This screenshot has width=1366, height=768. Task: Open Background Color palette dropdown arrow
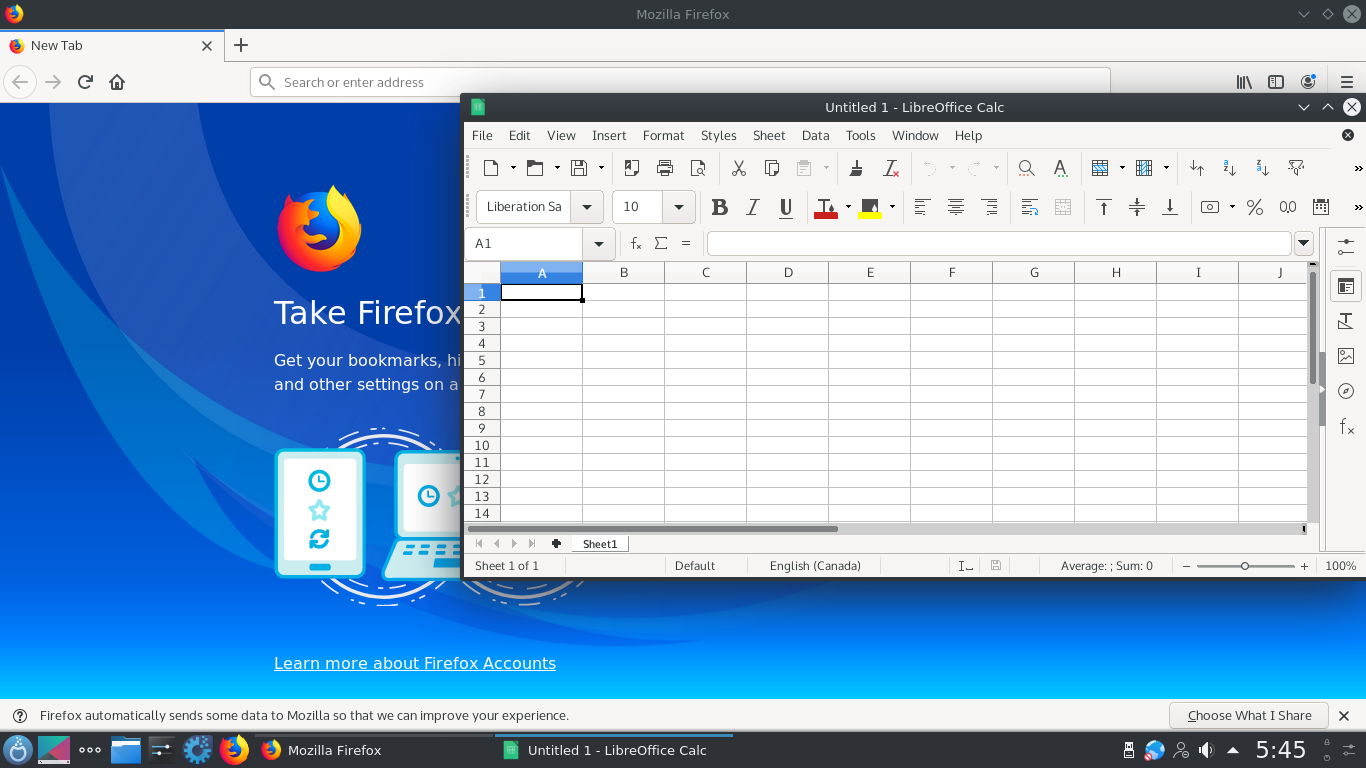[x=892, y=207]
